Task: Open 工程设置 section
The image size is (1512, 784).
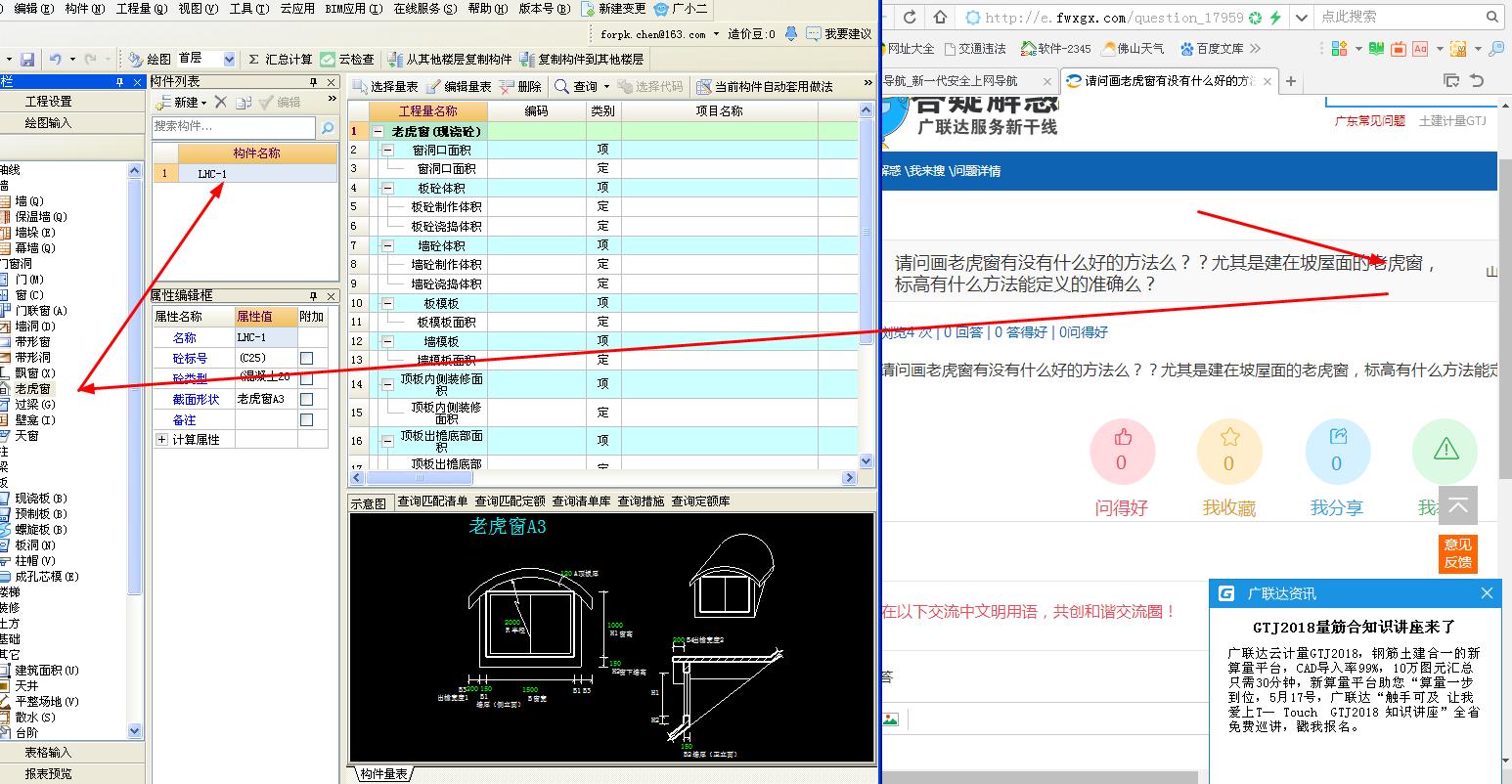Action: (x=49, y=102)
